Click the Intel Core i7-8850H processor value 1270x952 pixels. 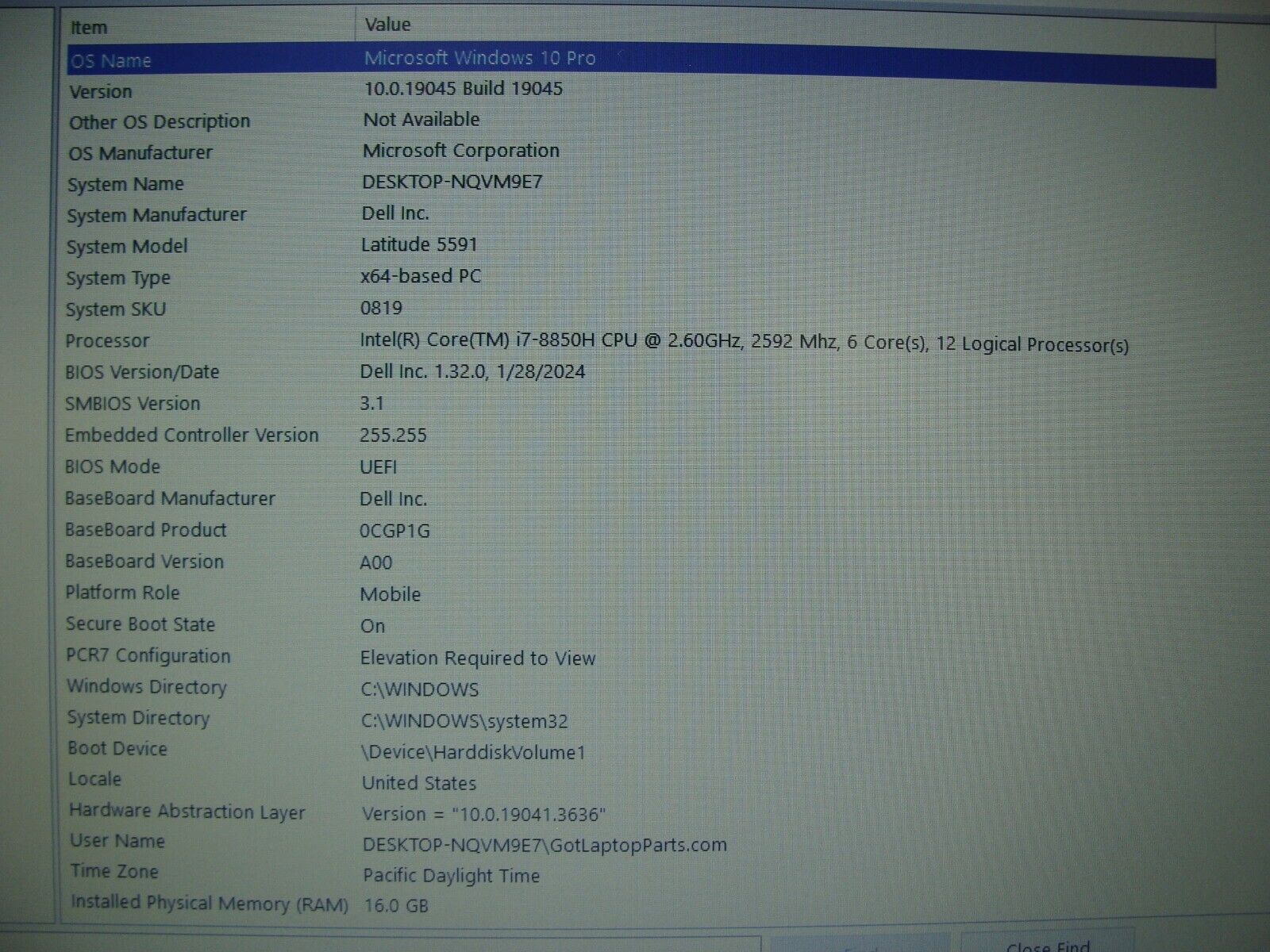tap(744, 343)
